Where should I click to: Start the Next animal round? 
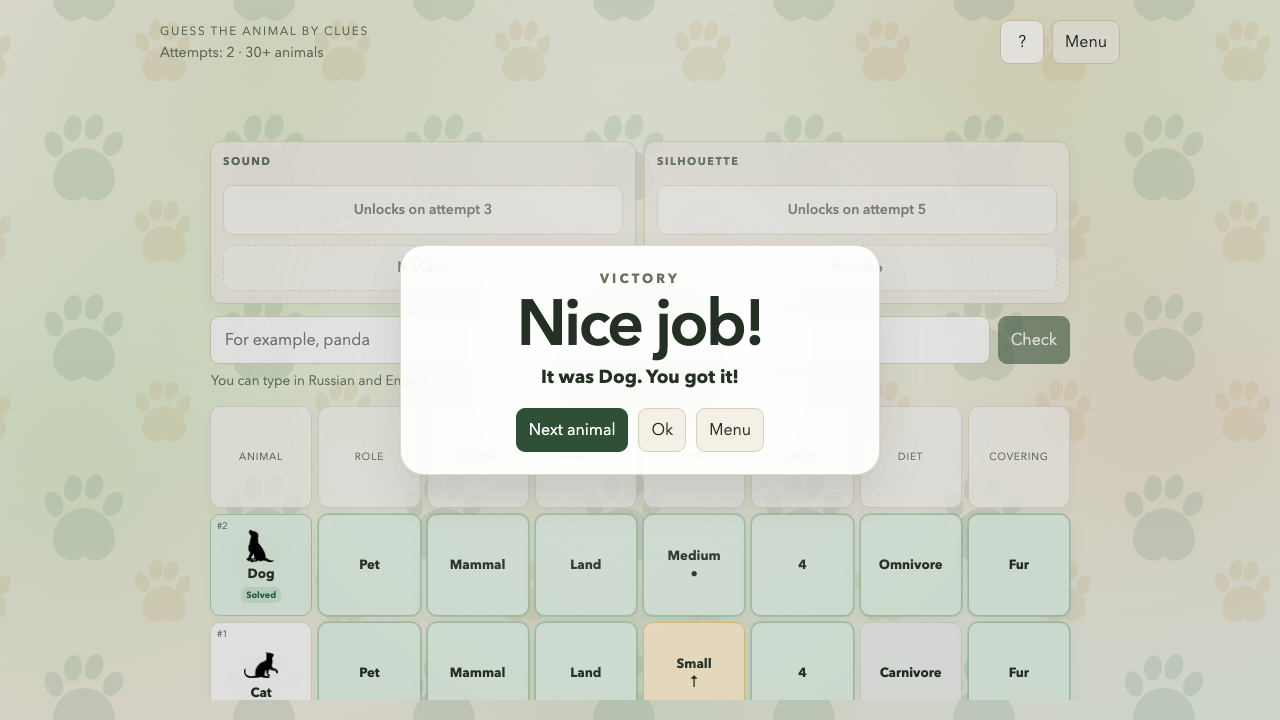click(x=572, y=430)
